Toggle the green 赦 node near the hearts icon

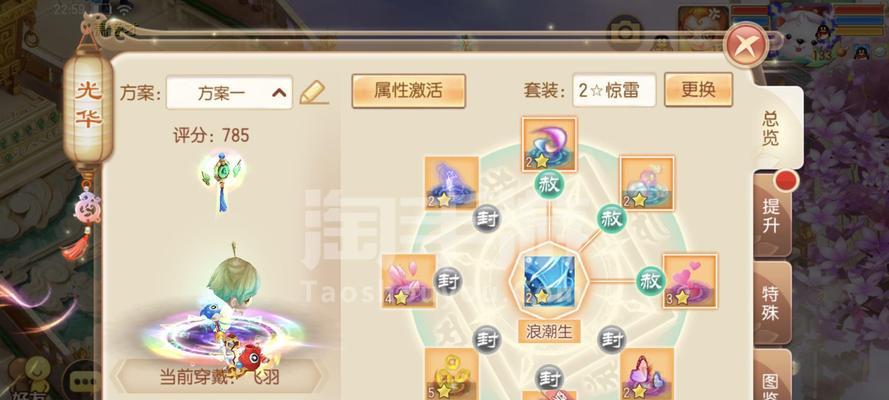650,280
